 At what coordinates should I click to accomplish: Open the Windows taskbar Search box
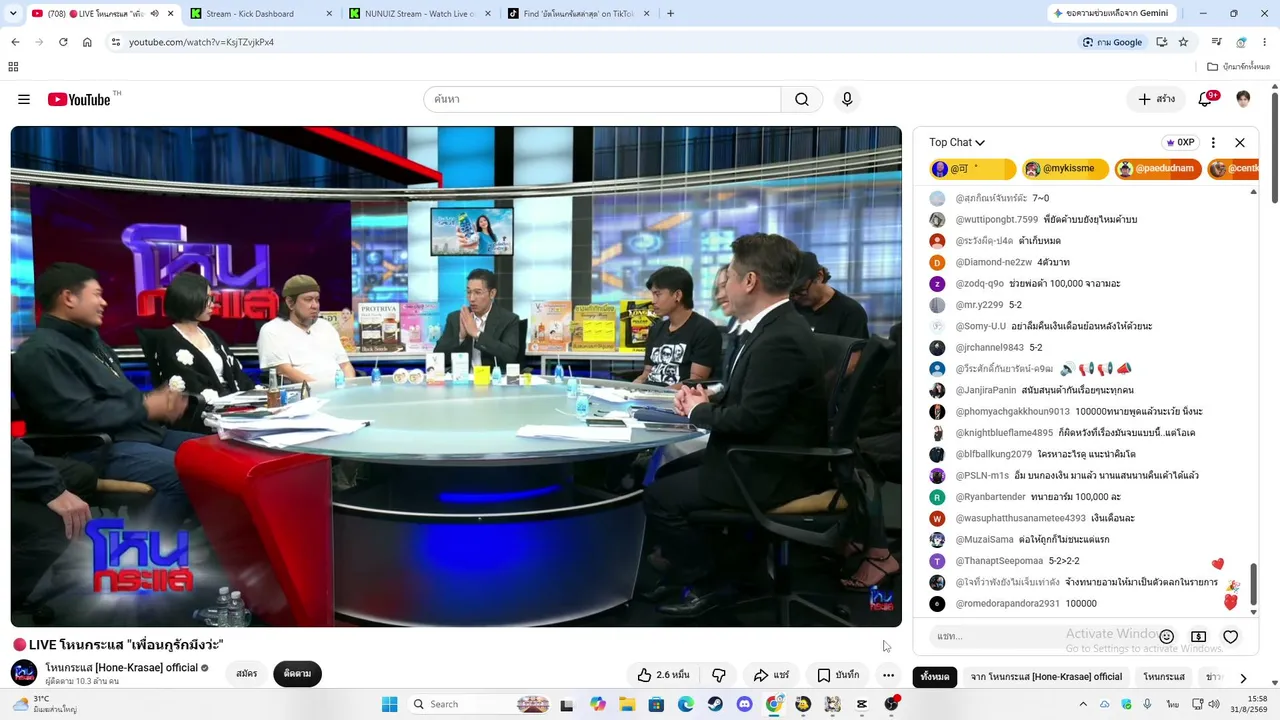click(x=480, y=704)
